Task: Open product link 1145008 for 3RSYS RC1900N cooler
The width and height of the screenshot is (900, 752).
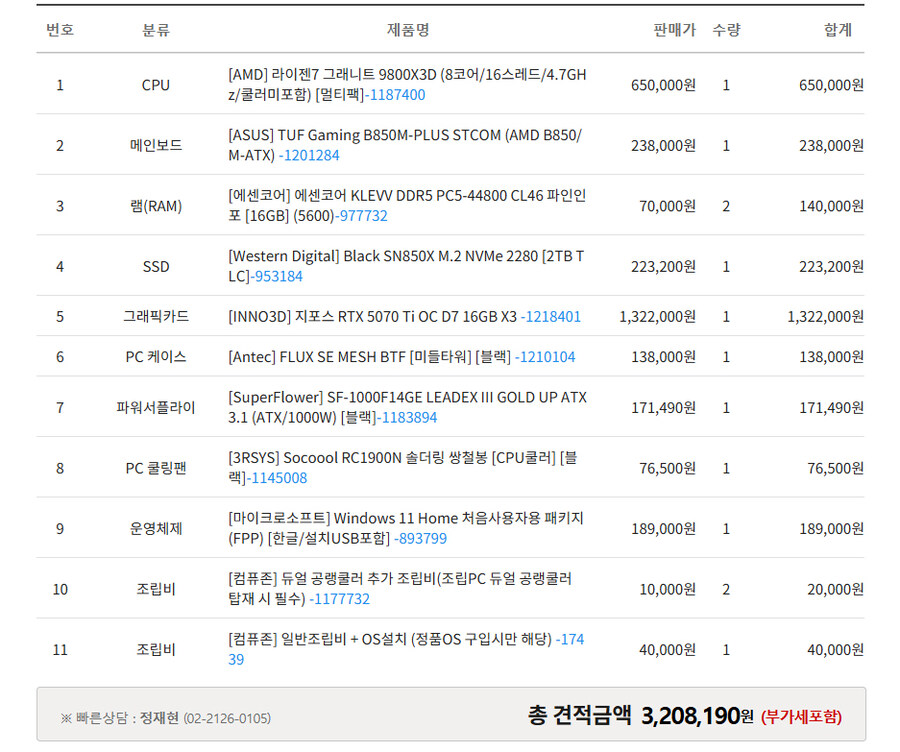Action: click(277, 478)
